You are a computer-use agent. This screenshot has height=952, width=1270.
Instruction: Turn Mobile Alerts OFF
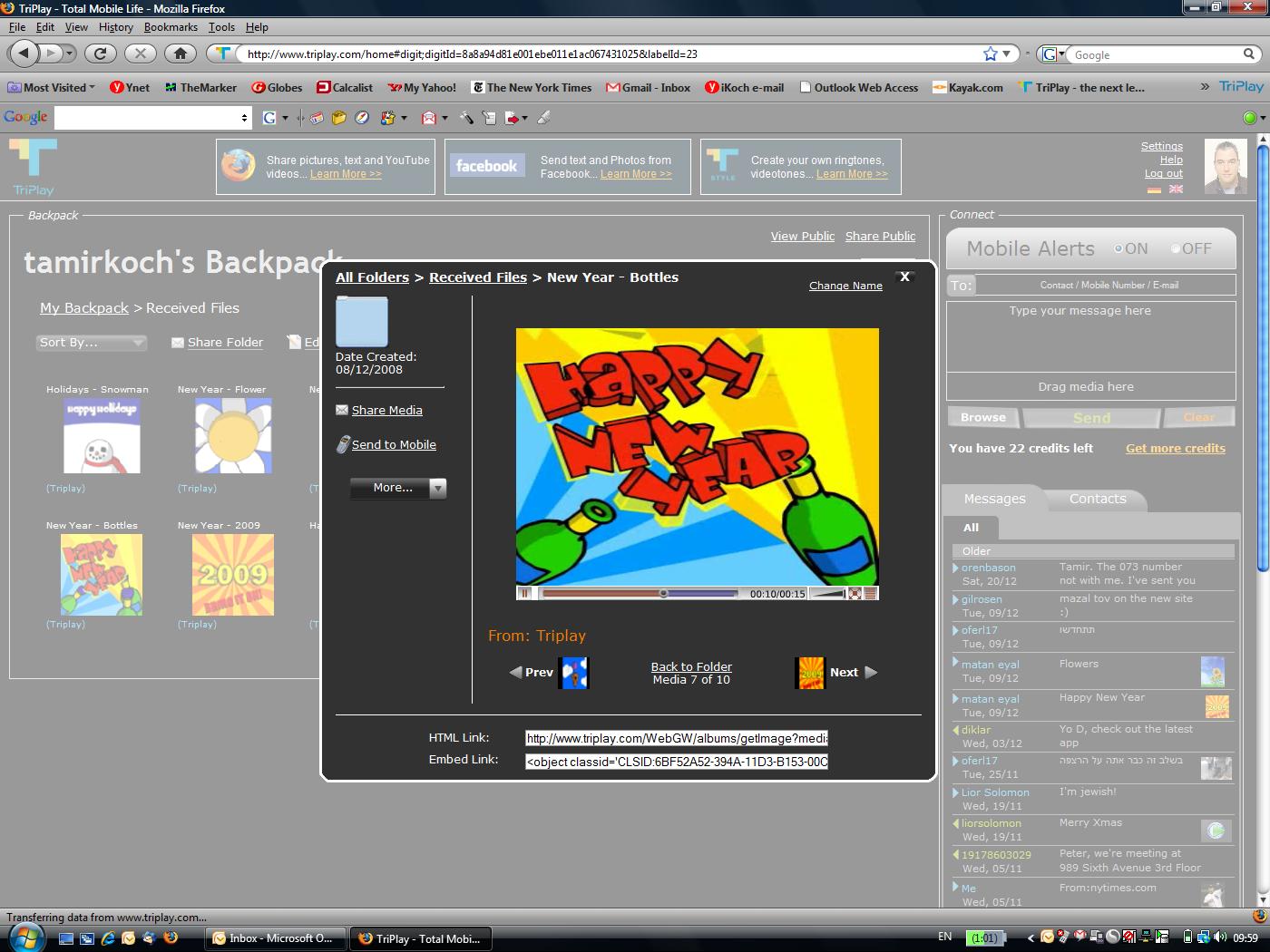[1176, 248]
